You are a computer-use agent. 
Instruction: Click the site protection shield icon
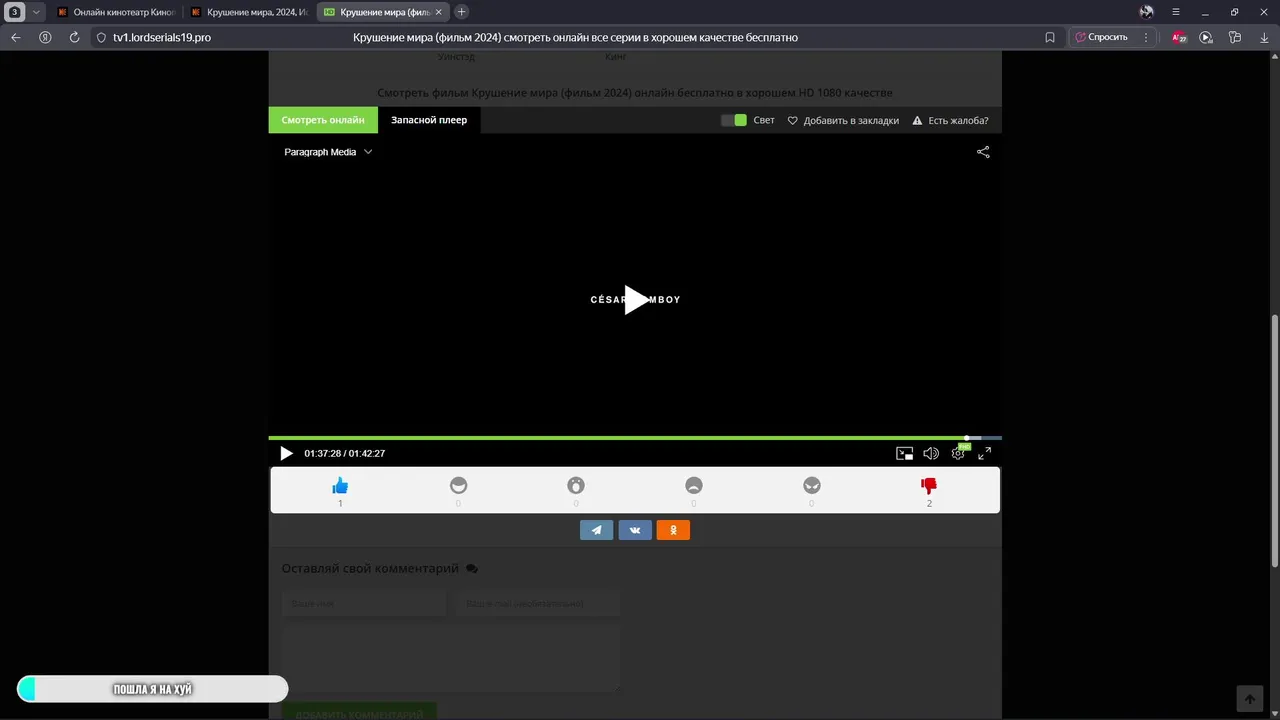(100, 37)
